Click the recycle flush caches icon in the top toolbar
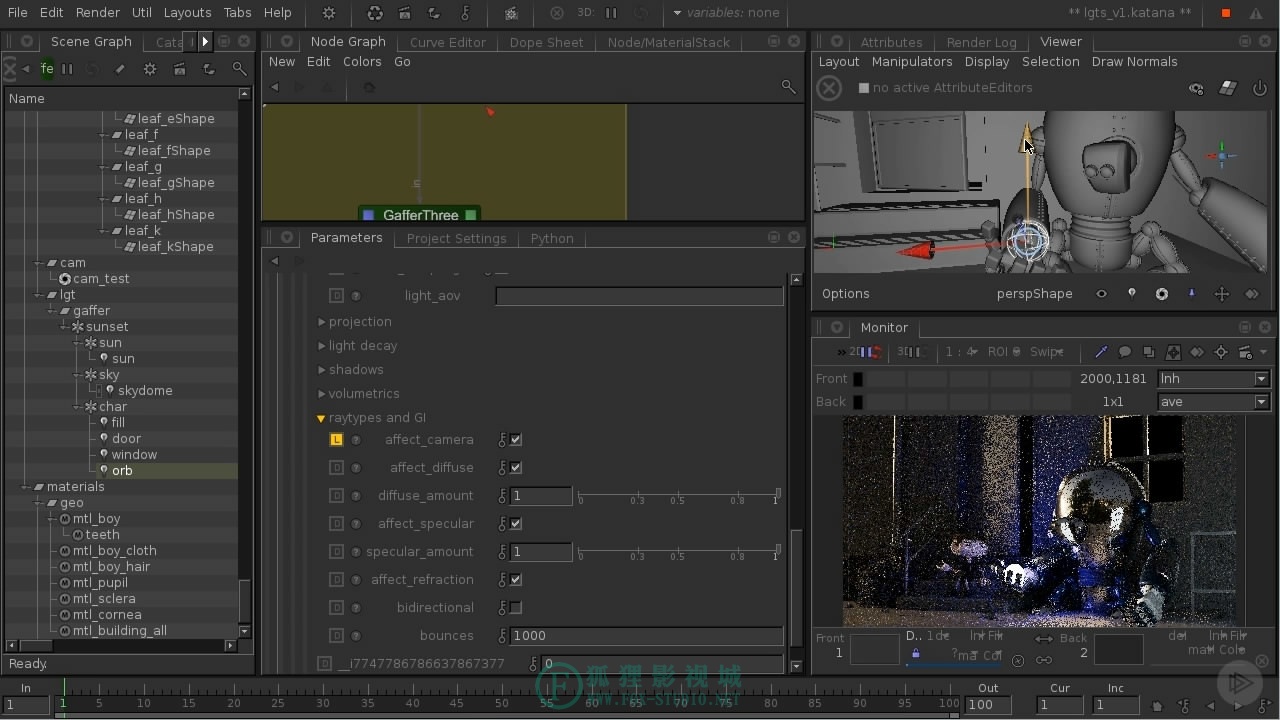The width and height of the screenshot is (1280, 720). pos(375,13)
